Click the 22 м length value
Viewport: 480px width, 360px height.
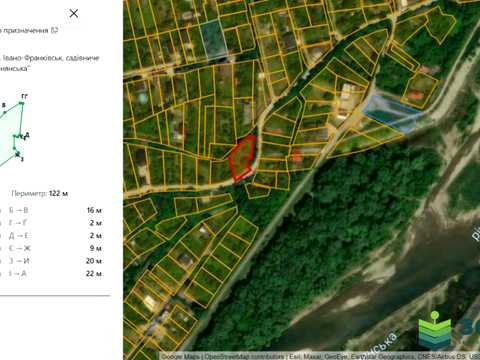click(94, 274)
